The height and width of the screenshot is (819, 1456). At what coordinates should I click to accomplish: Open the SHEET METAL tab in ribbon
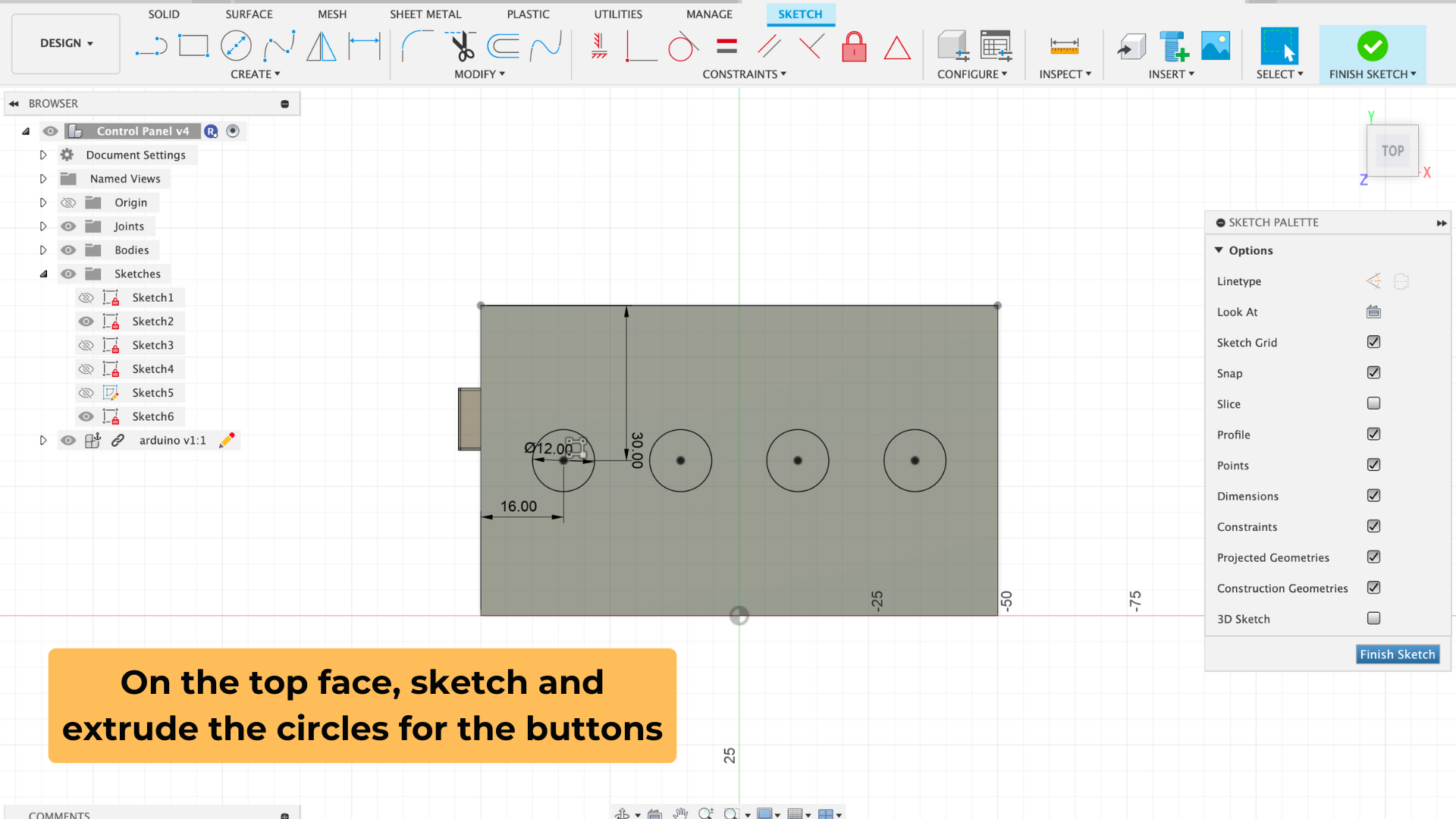[425, 14]
